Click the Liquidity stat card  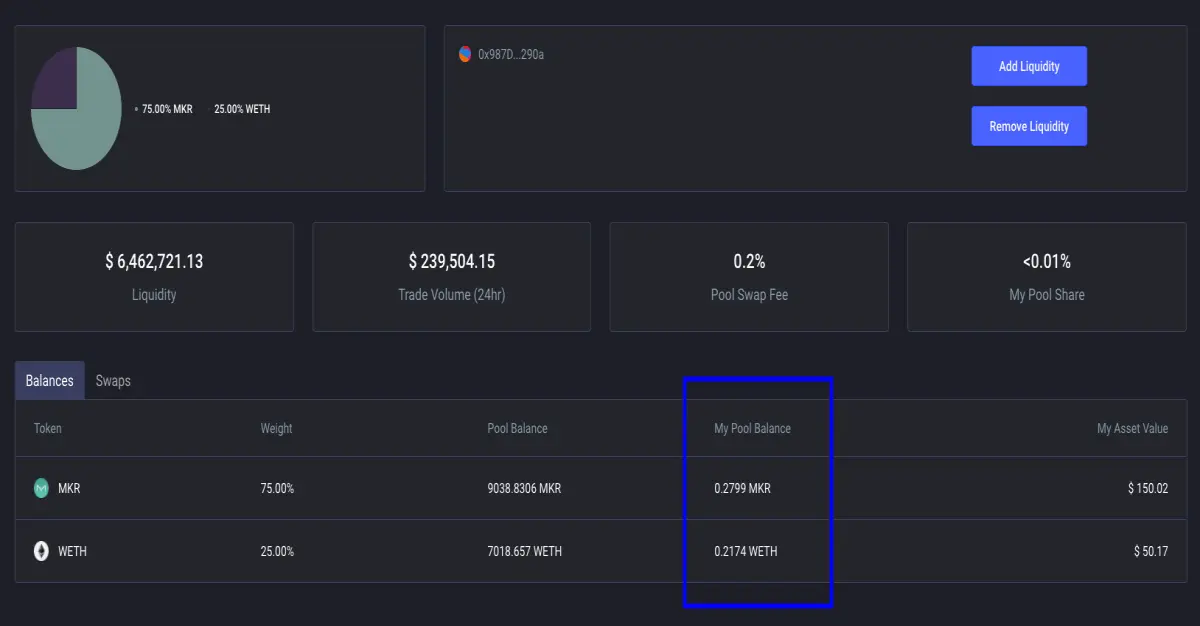click(154, 277)
